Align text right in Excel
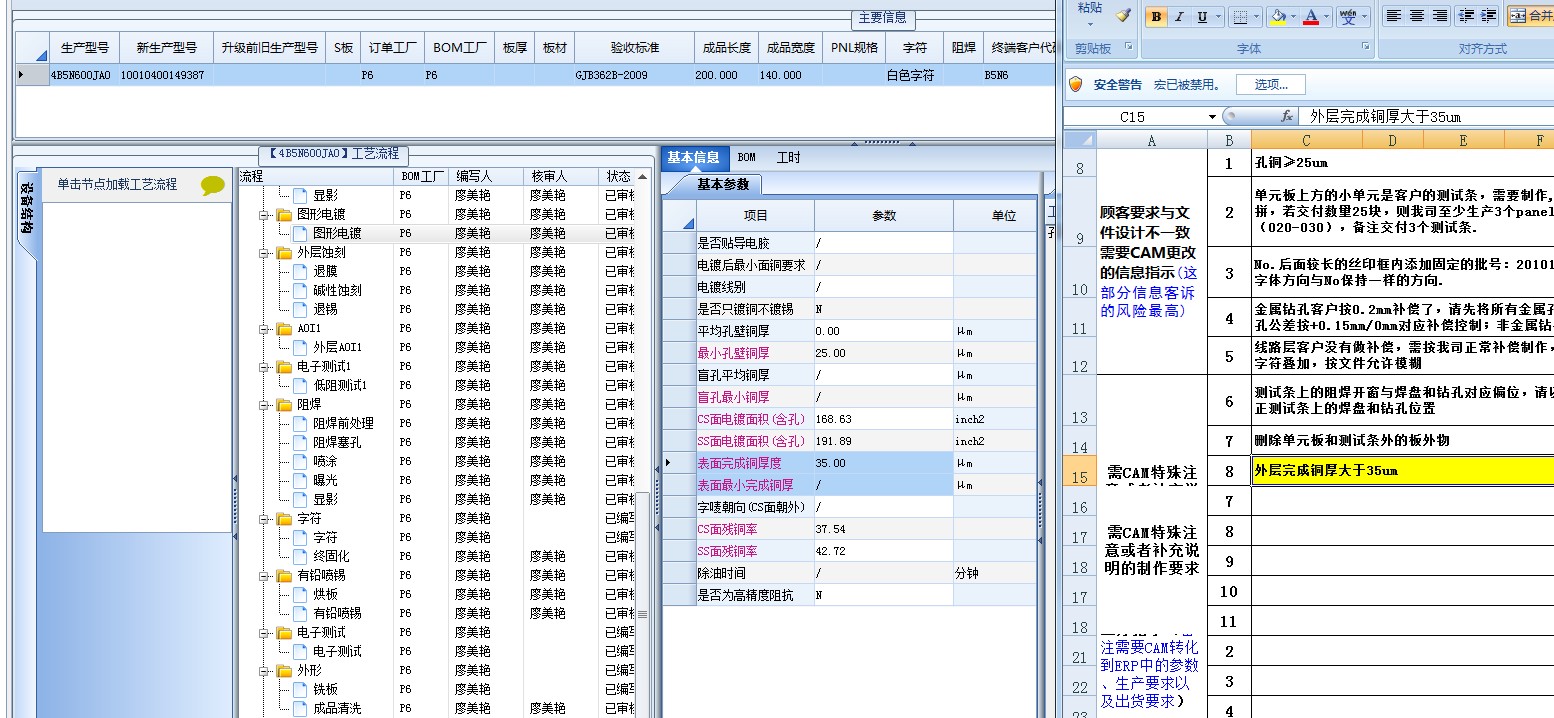The image size is (1554, 718). click(x=1439, y=16)
